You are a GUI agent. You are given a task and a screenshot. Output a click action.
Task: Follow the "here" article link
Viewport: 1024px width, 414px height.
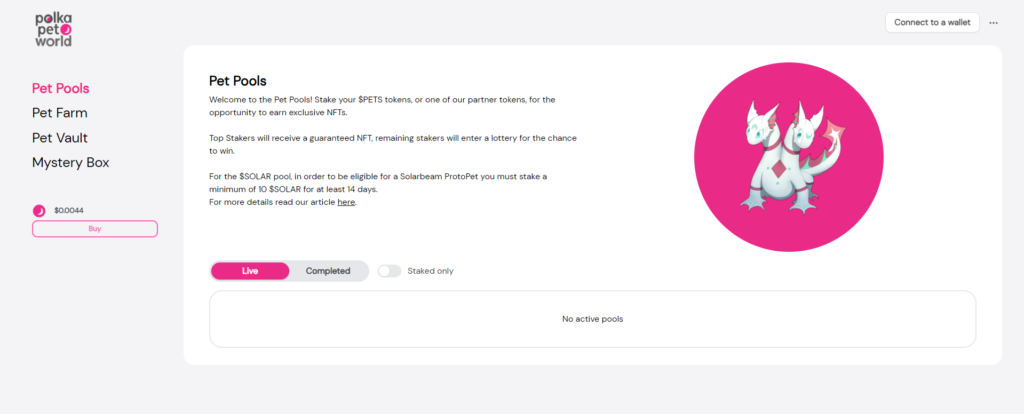coord(346,202)
